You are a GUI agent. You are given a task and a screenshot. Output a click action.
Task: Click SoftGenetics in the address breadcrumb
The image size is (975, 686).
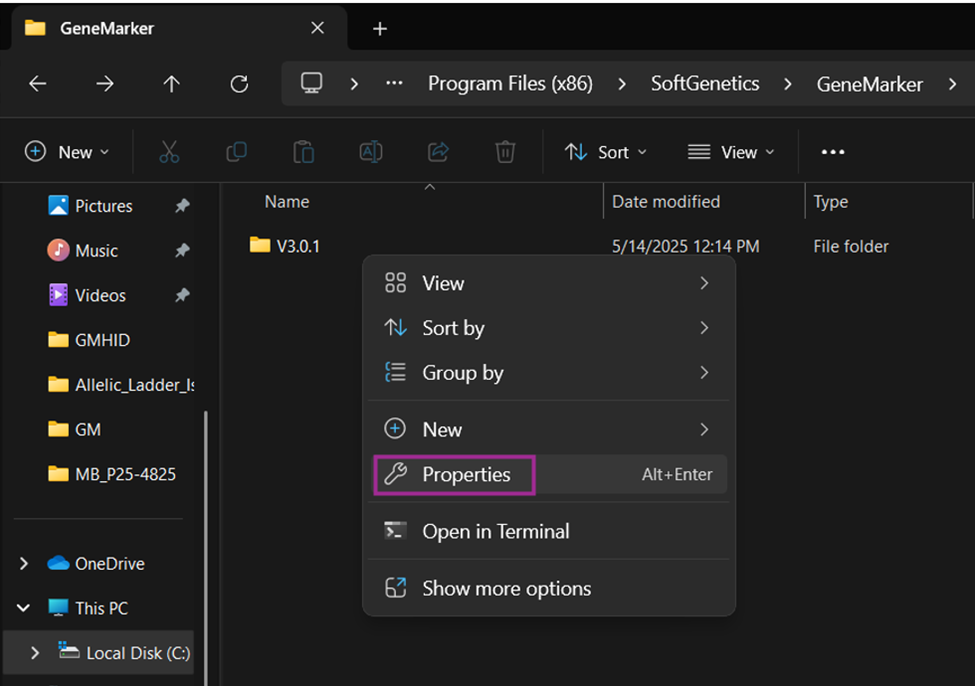(x=704, y=84)
